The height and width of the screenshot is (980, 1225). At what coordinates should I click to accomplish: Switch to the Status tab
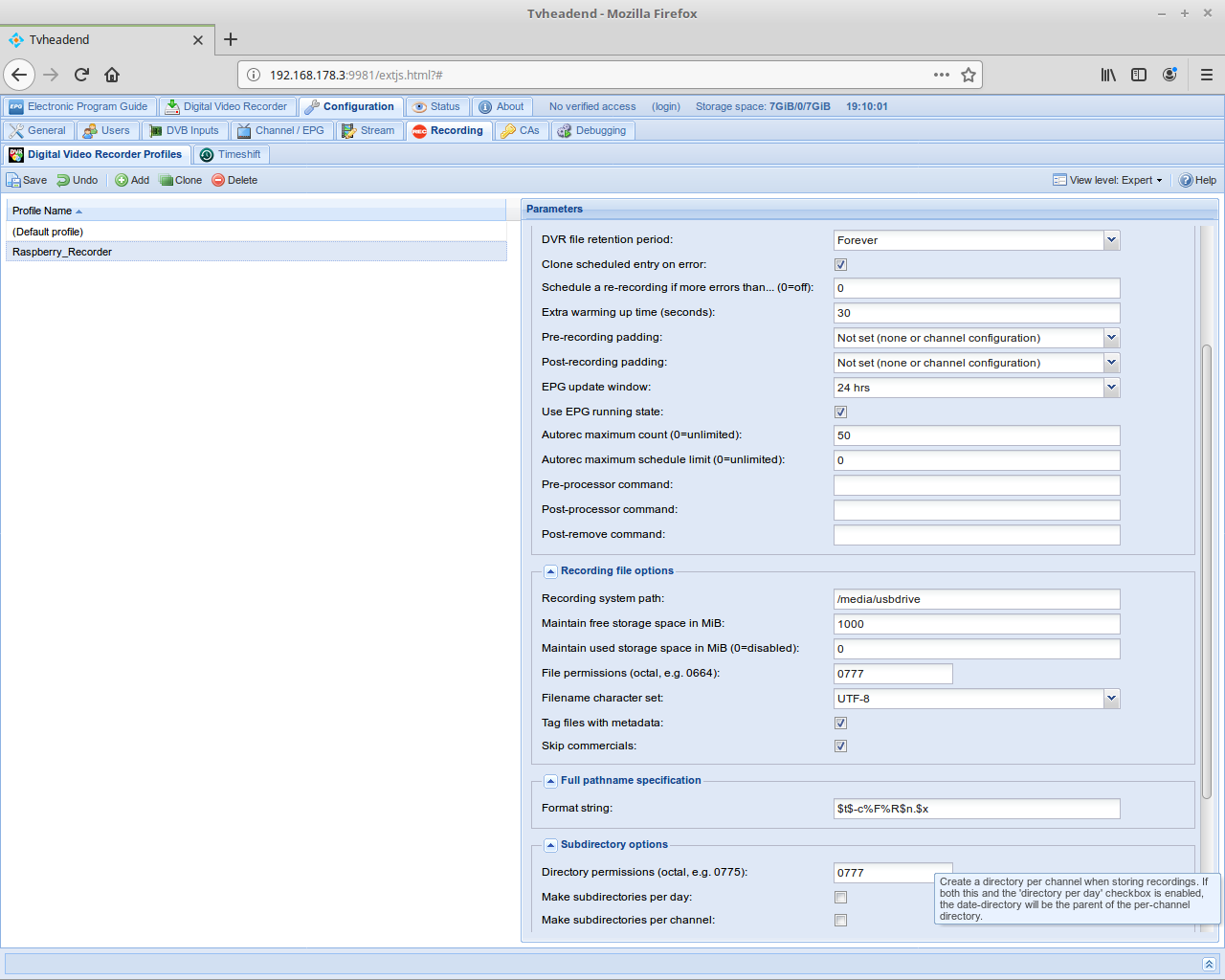[x=437, y=106]
